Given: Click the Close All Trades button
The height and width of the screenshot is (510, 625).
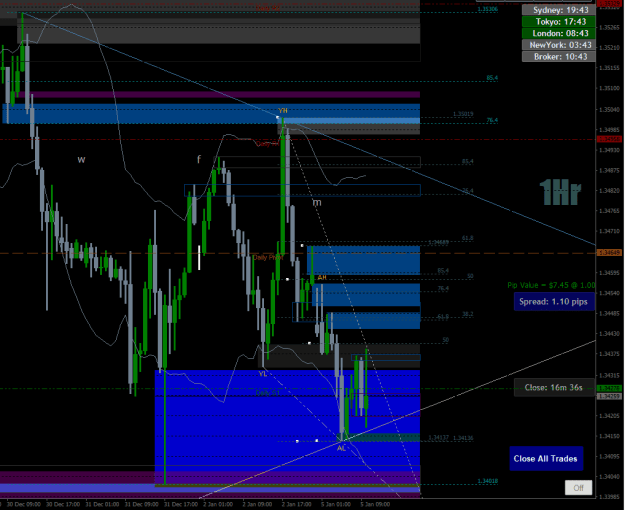Looking at the screenshot, I should 546,459.
